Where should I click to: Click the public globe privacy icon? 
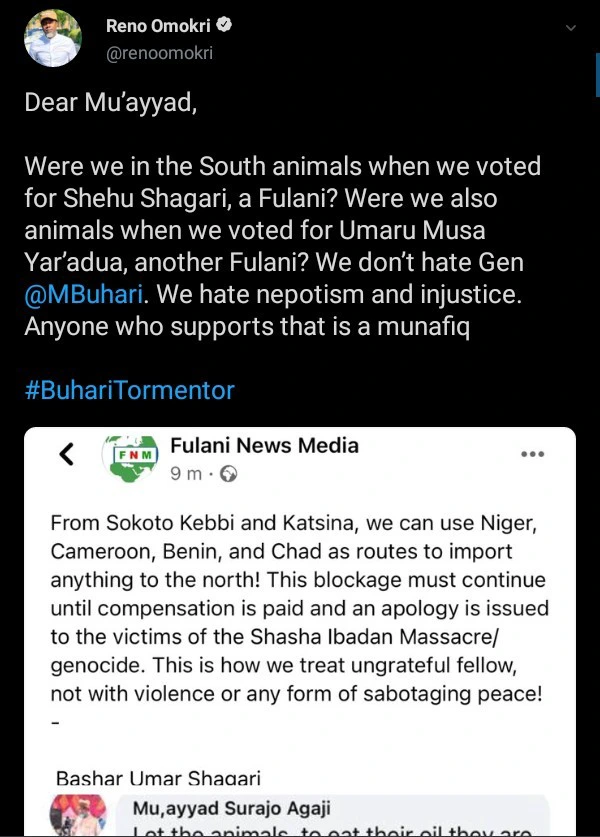228,474
